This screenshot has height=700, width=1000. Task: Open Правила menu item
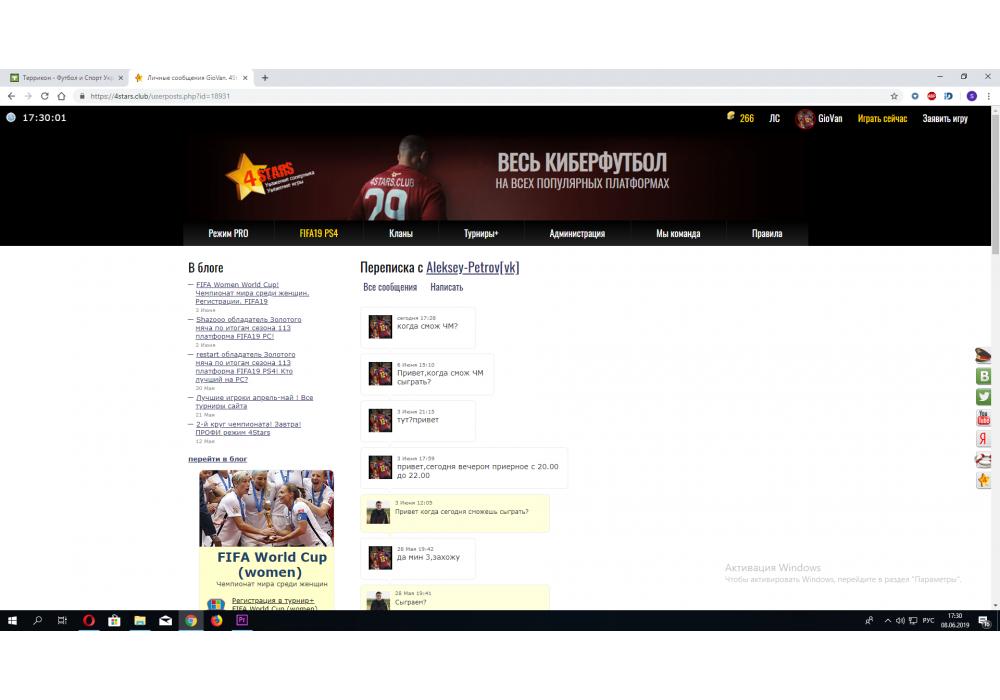click(x=767, y=233)
